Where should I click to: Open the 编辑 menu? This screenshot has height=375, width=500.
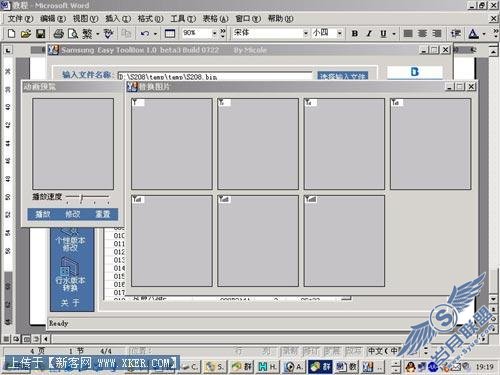click(x=53, y=18)
